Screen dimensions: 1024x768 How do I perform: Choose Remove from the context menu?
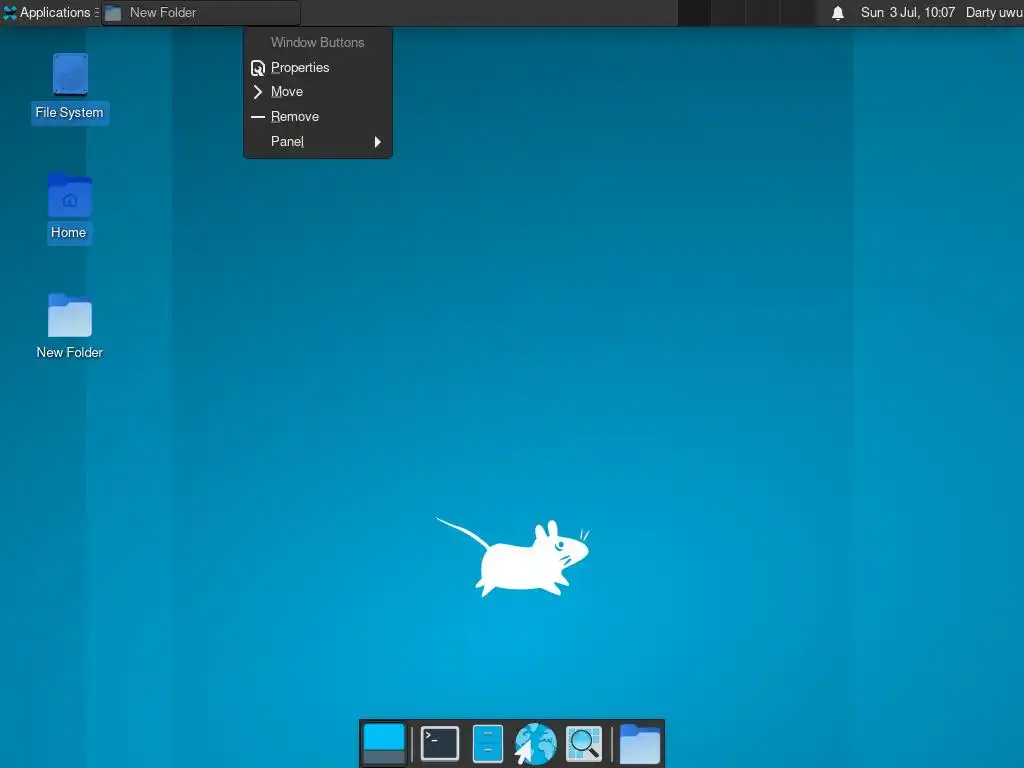pyautogui.click(x=317, y=116)
